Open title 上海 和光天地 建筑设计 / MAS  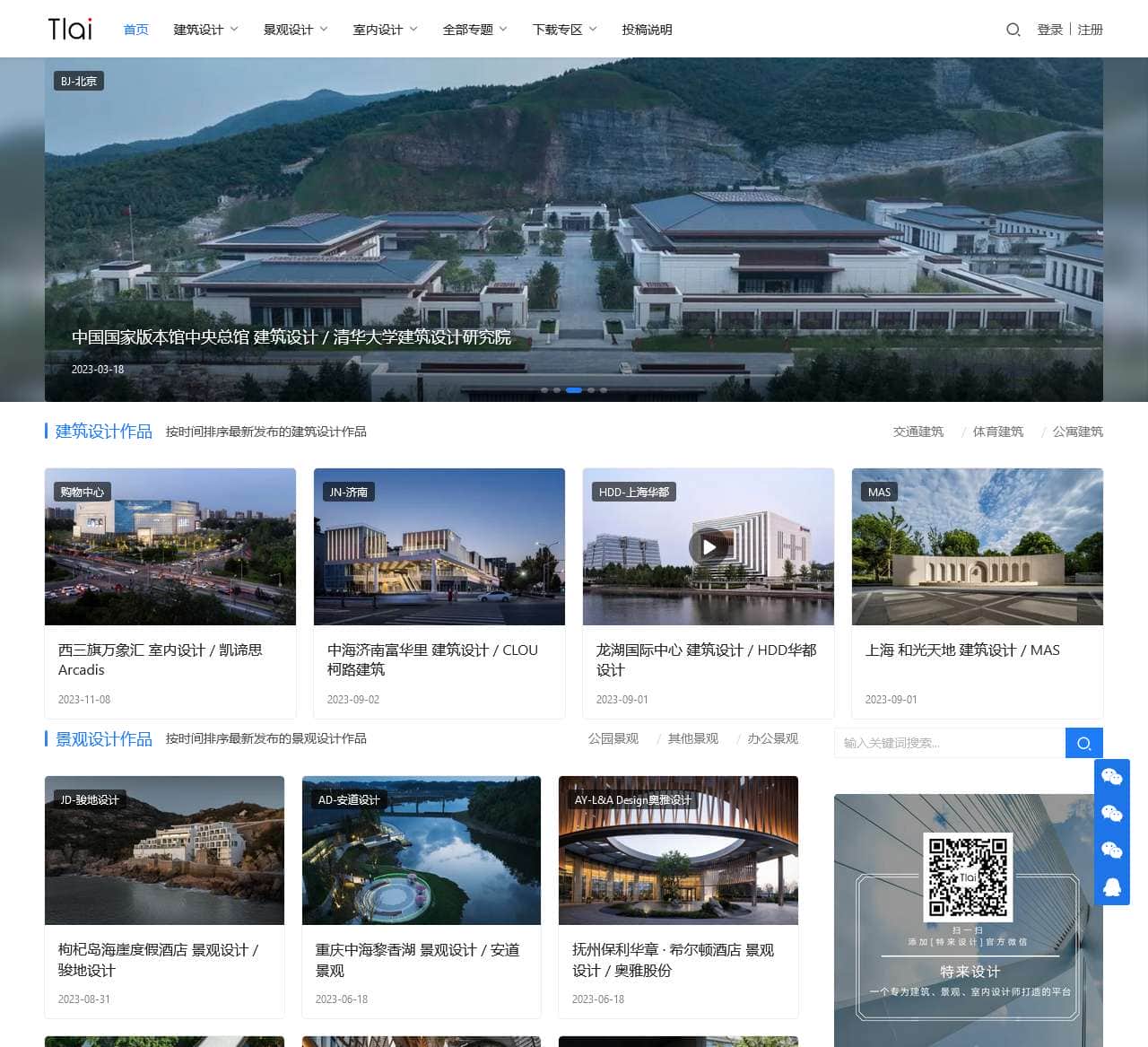962,650
